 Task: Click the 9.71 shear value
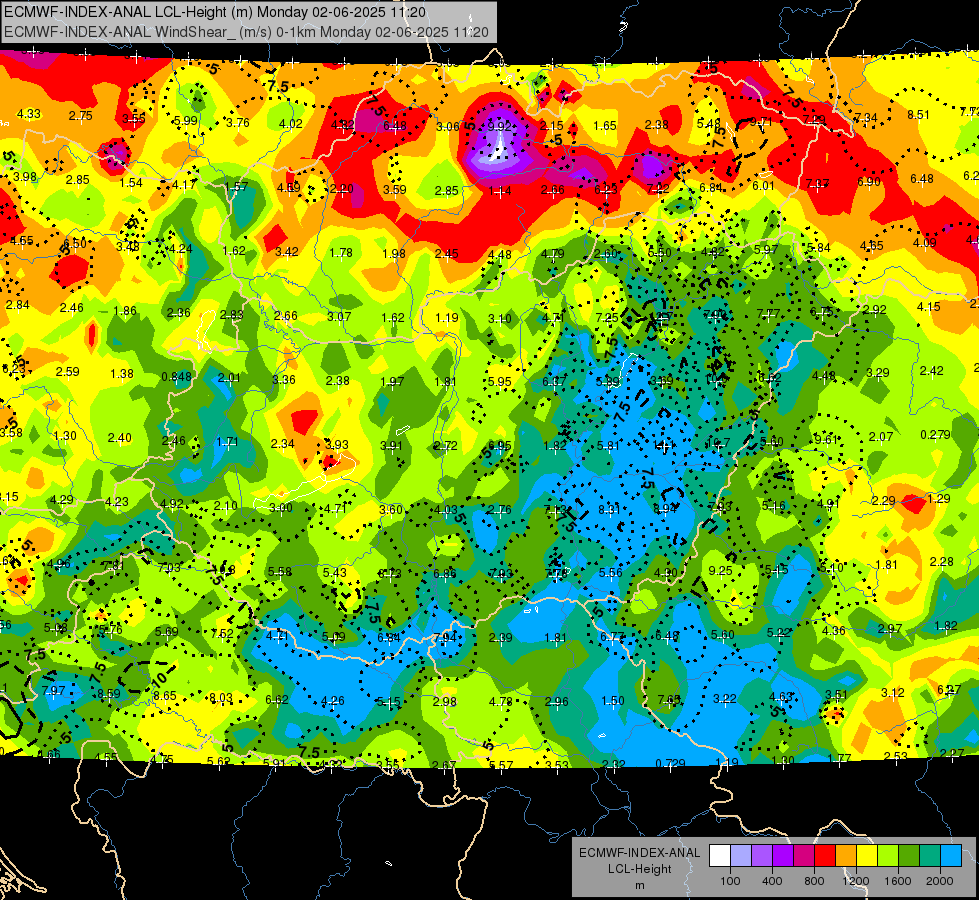761,122
